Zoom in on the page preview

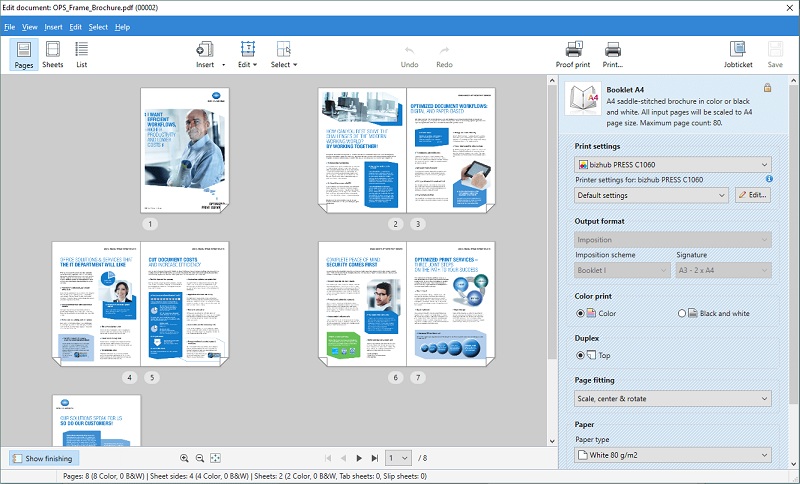pos(184,458)
